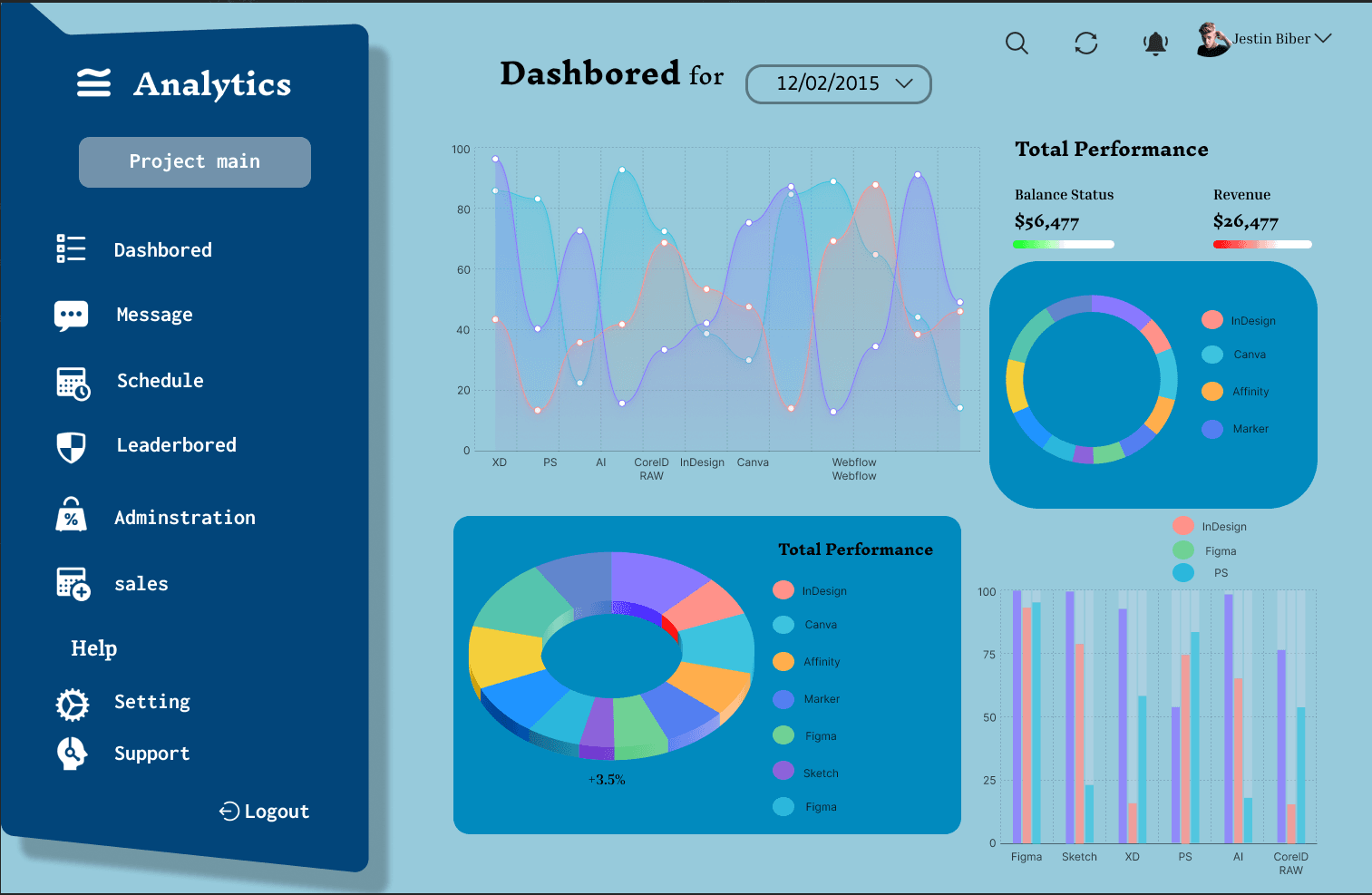Click the Adminstration percent bag icon
This screenshot has height=895, width=1372.
71,514
